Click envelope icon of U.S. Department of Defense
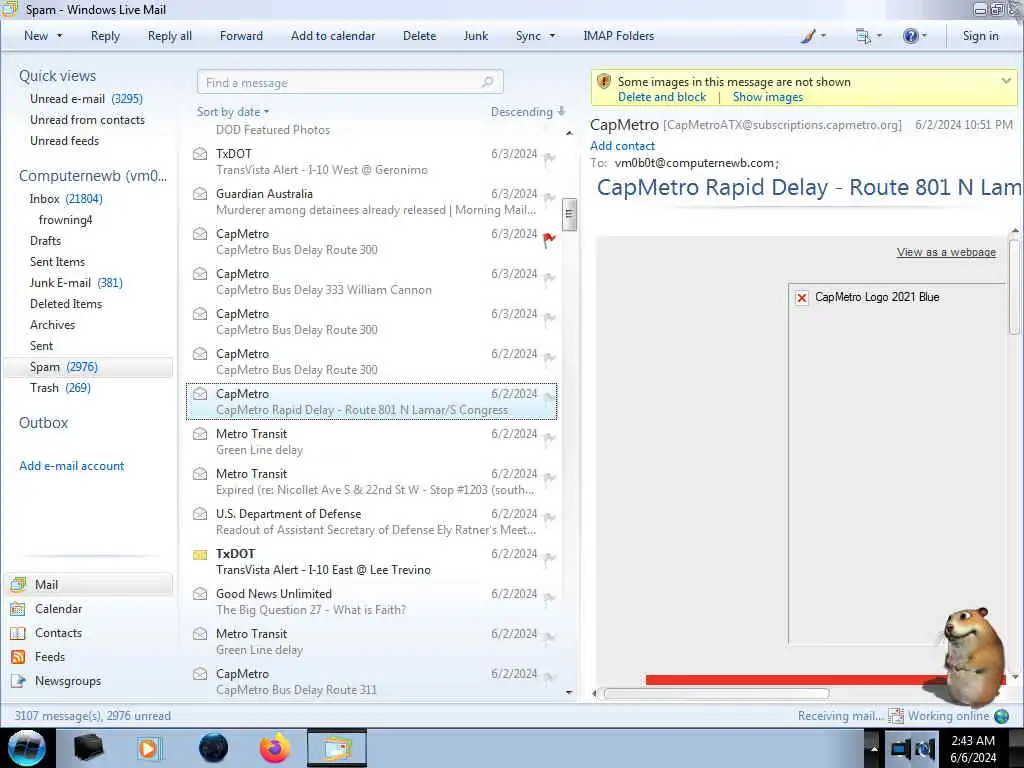This screenshot has height=768, width=1024. coord(200,514)
